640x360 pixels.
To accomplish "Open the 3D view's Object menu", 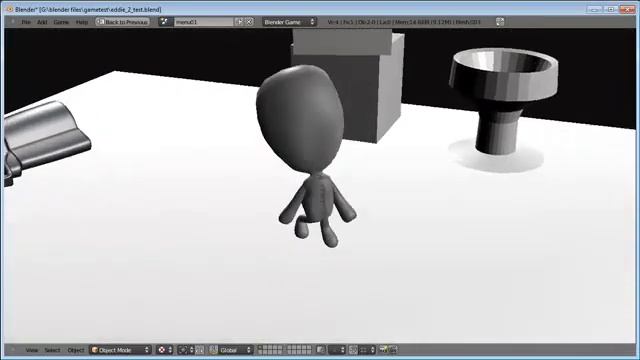I will (76, 350).
